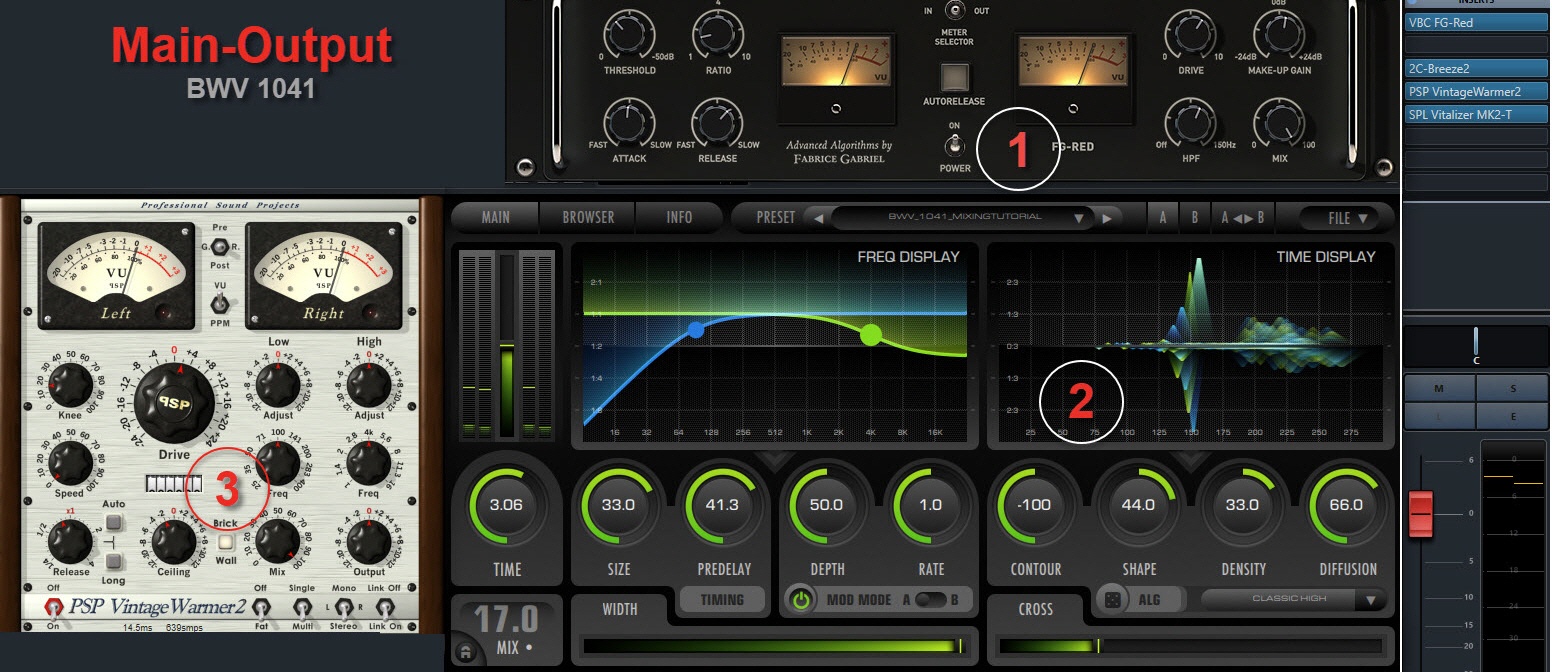This screenshot has height=672, width=1552.
Task: Adjust the VintageWarmer Output knob
Action: tap(369, 541)
